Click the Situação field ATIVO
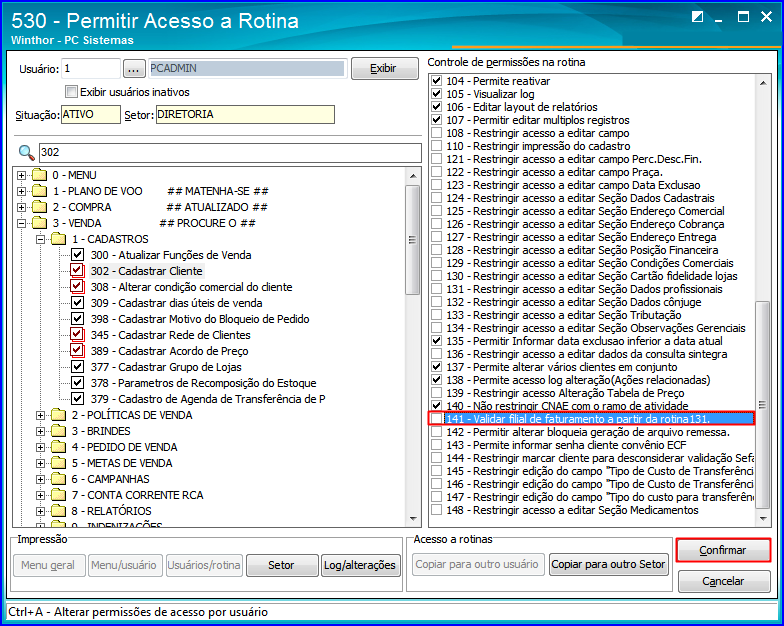 tap(90, 114)
